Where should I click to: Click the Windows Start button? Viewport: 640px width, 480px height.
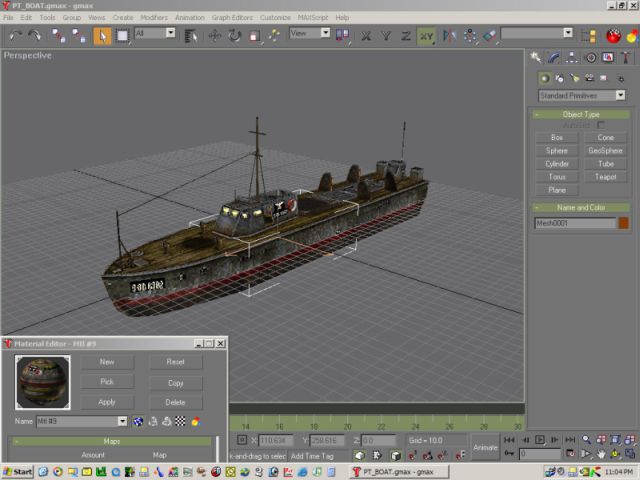[x=17, y=471]
